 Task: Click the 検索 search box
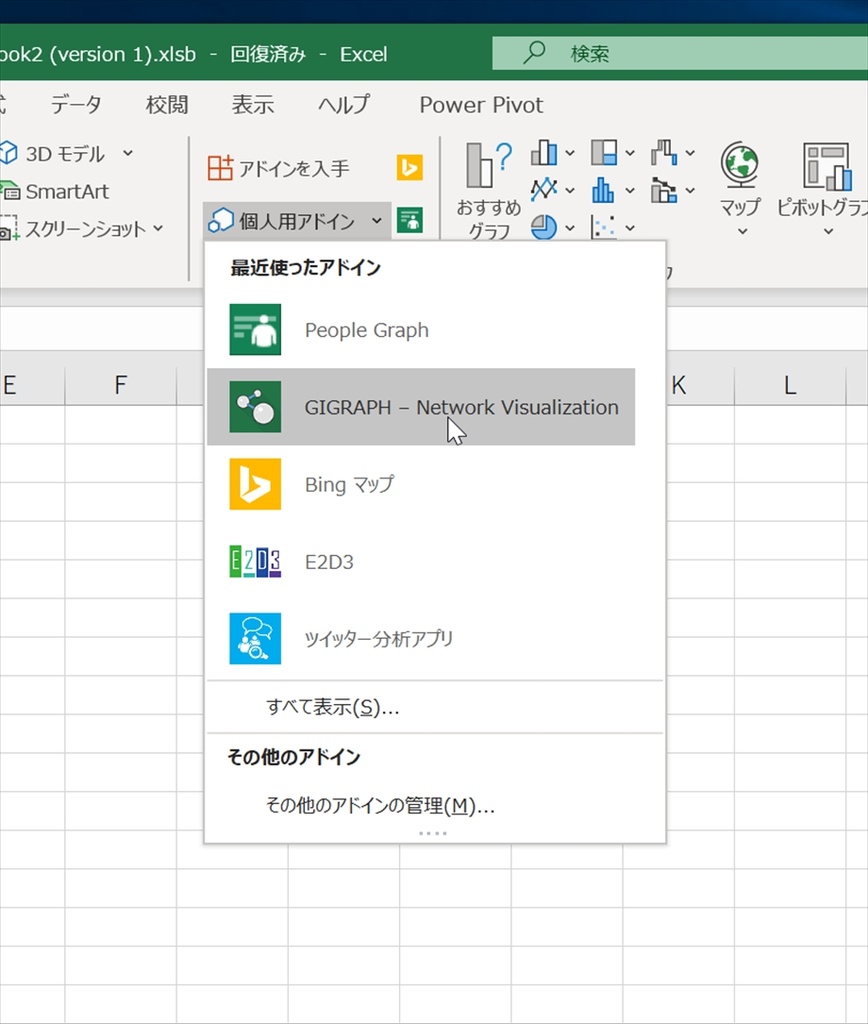(680, 53)
